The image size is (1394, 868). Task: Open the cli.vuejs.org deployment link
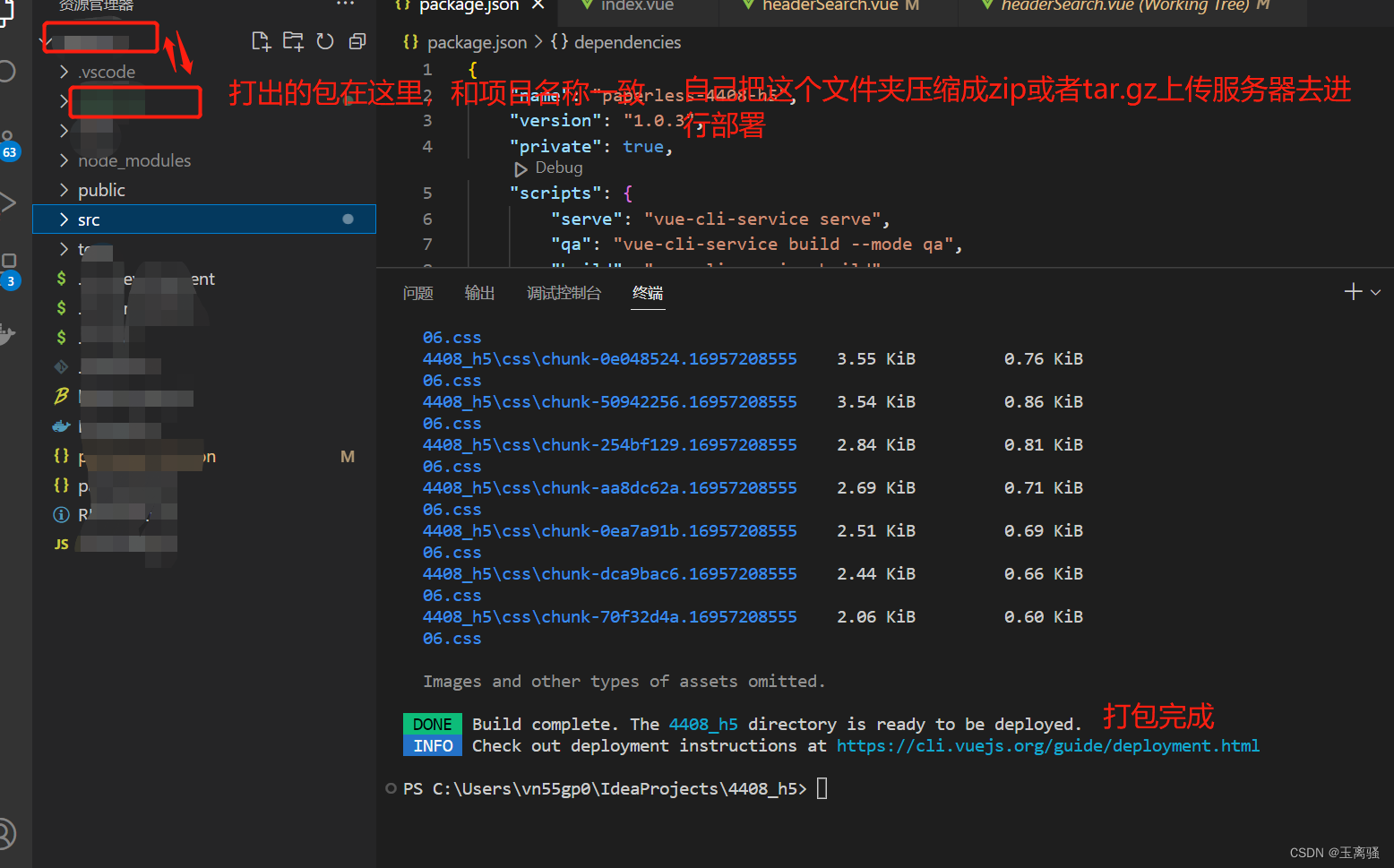[1047, 745]
